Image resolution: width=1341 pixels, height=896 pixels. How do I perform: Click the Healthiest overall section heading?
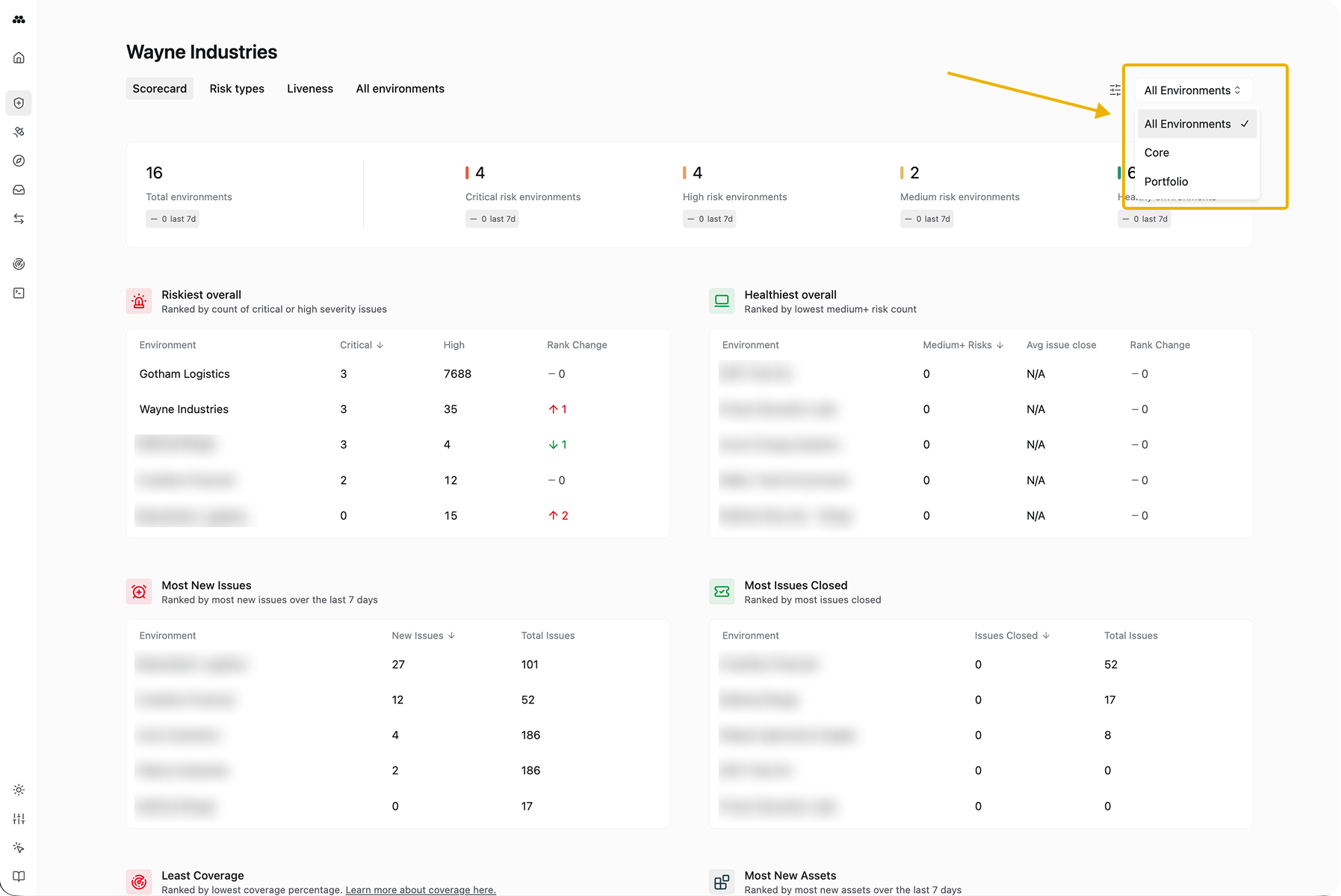point(790,295)
